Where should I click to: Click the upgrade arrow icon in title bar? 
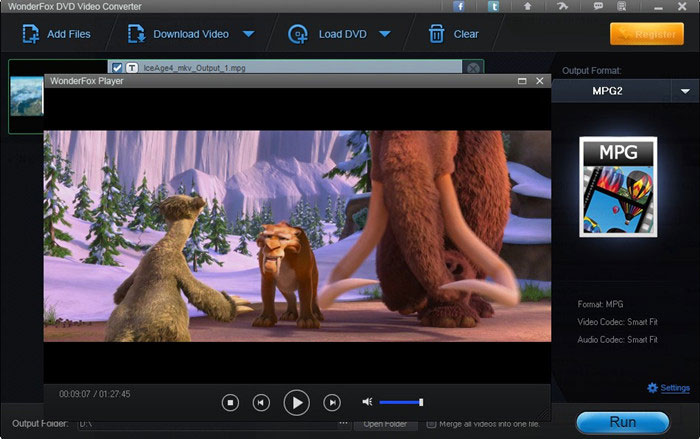click(x=528, y=6)
